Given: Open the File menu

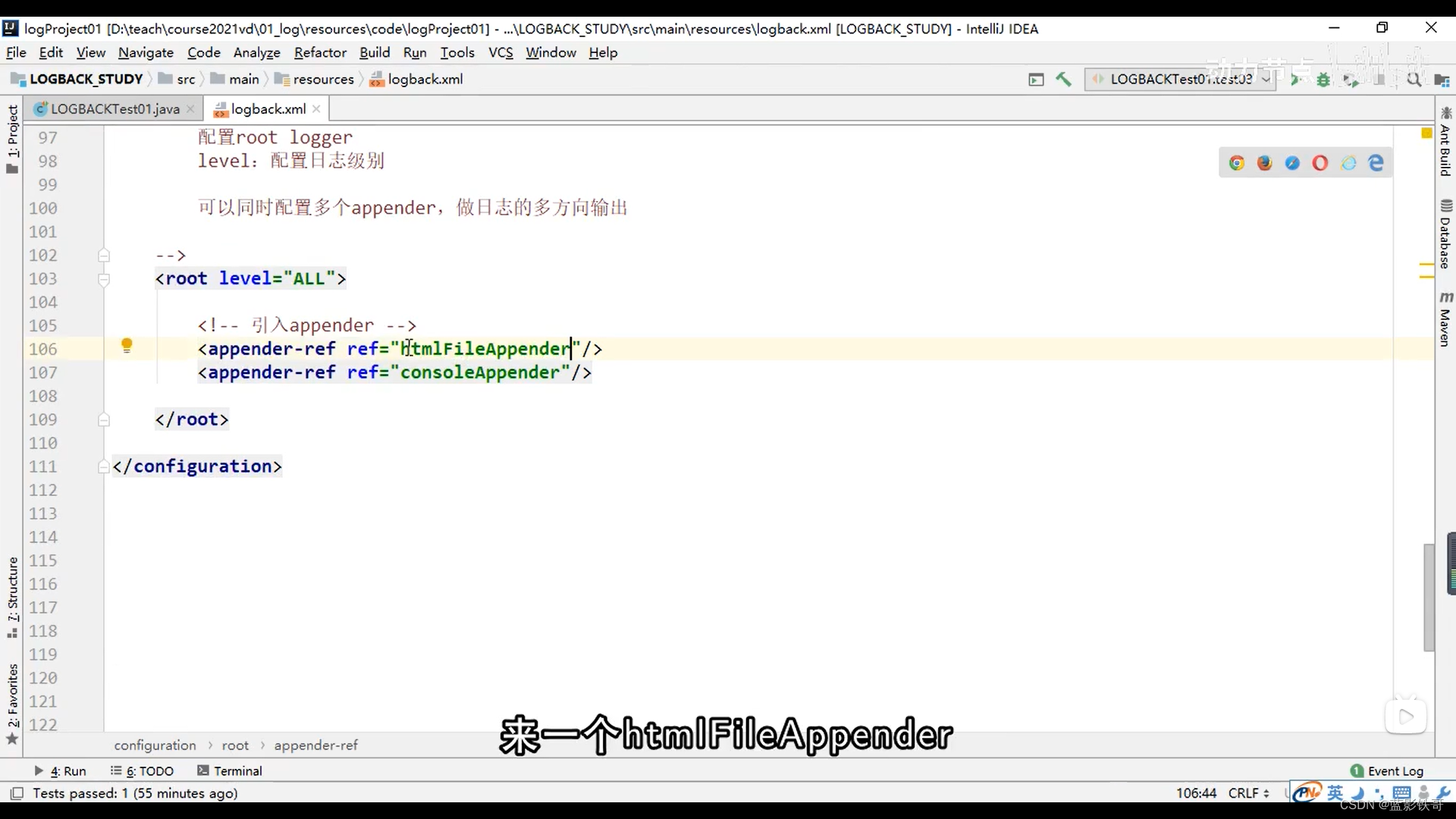Looking at the screenshot, I should 16,52.
